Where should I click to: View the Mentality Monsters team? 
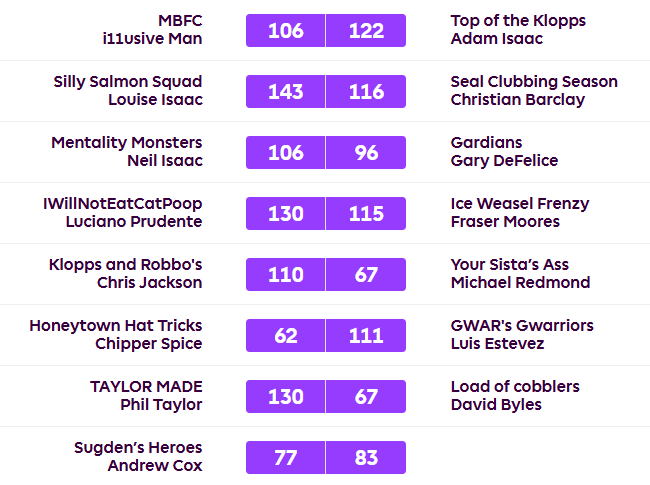coord(127,143)
